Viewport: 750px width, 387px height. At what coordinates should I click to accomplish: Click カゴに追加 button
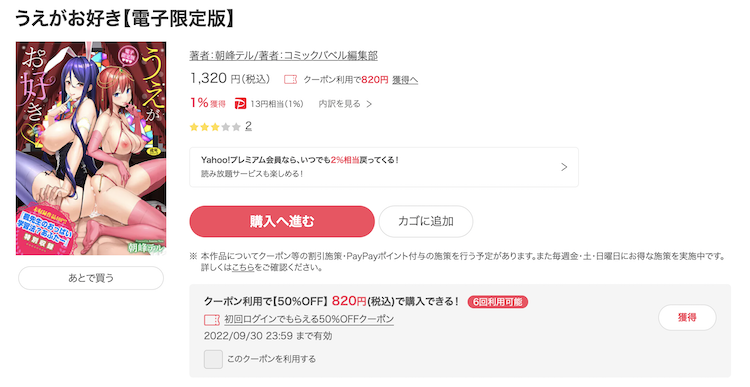pyautogui.click(x=426, y=221)
